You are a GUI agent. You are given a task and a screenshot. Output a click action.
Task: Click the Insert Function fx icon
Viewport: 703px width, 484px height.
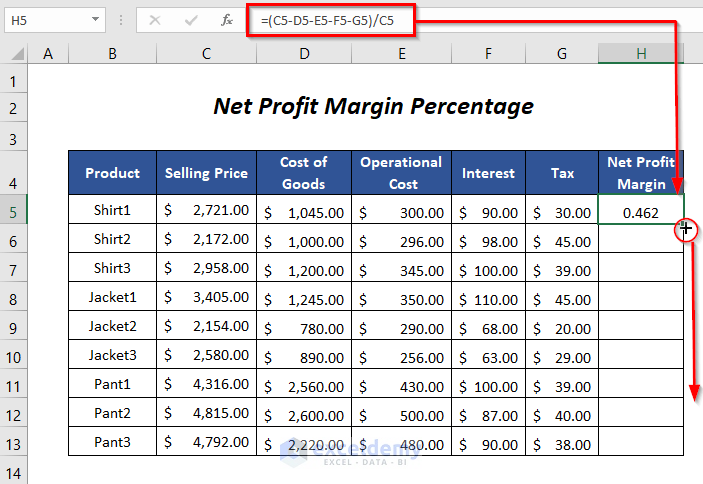[x=227, y=19]
